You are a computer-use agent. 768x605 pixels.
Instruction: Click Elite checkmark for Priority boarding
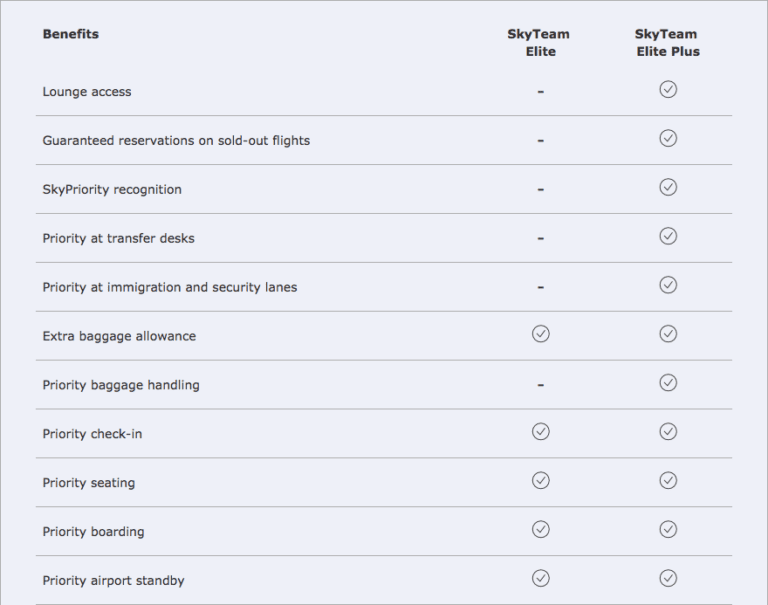pyautogui.click(x=541, y=530)
